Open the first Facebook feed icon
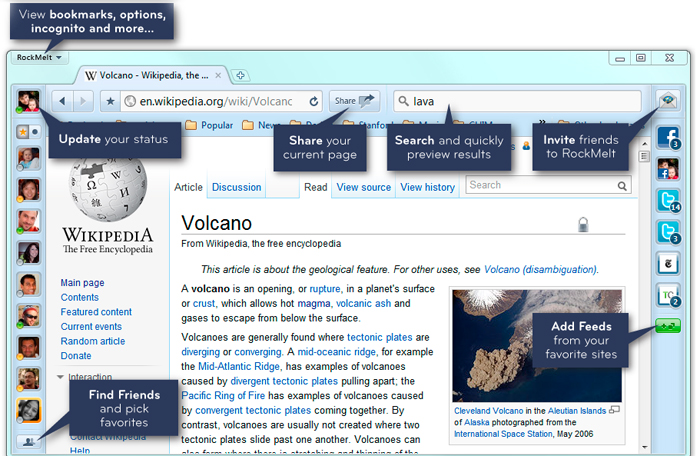Screen dimensions: 700x456 (x=667, y=138)
